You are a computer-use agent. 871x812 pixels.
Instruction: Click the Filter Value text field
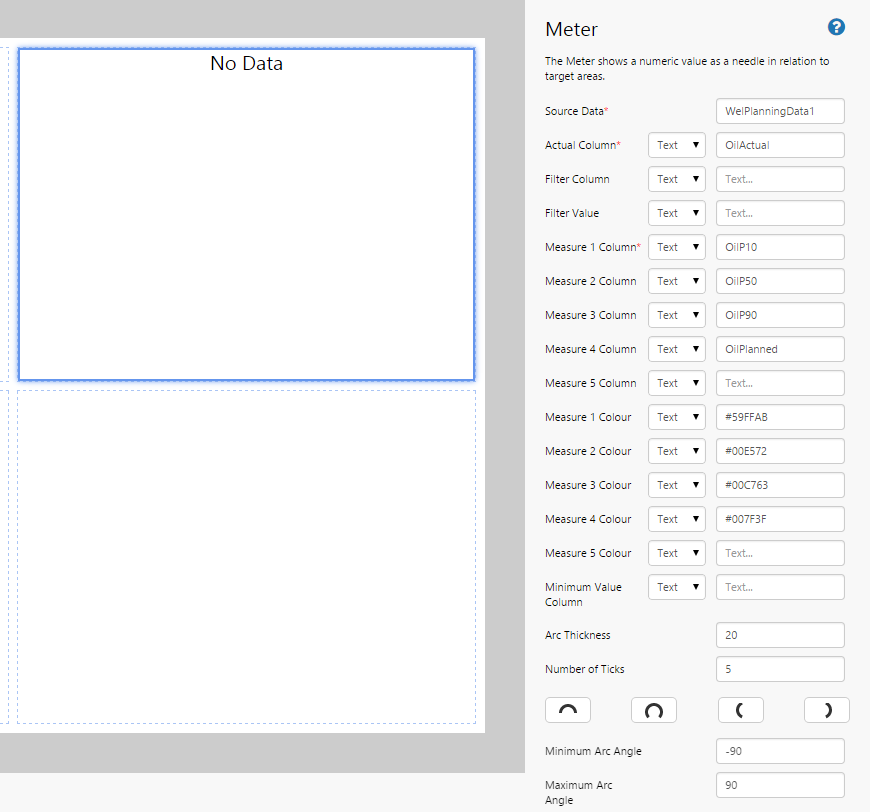[780, 213]
